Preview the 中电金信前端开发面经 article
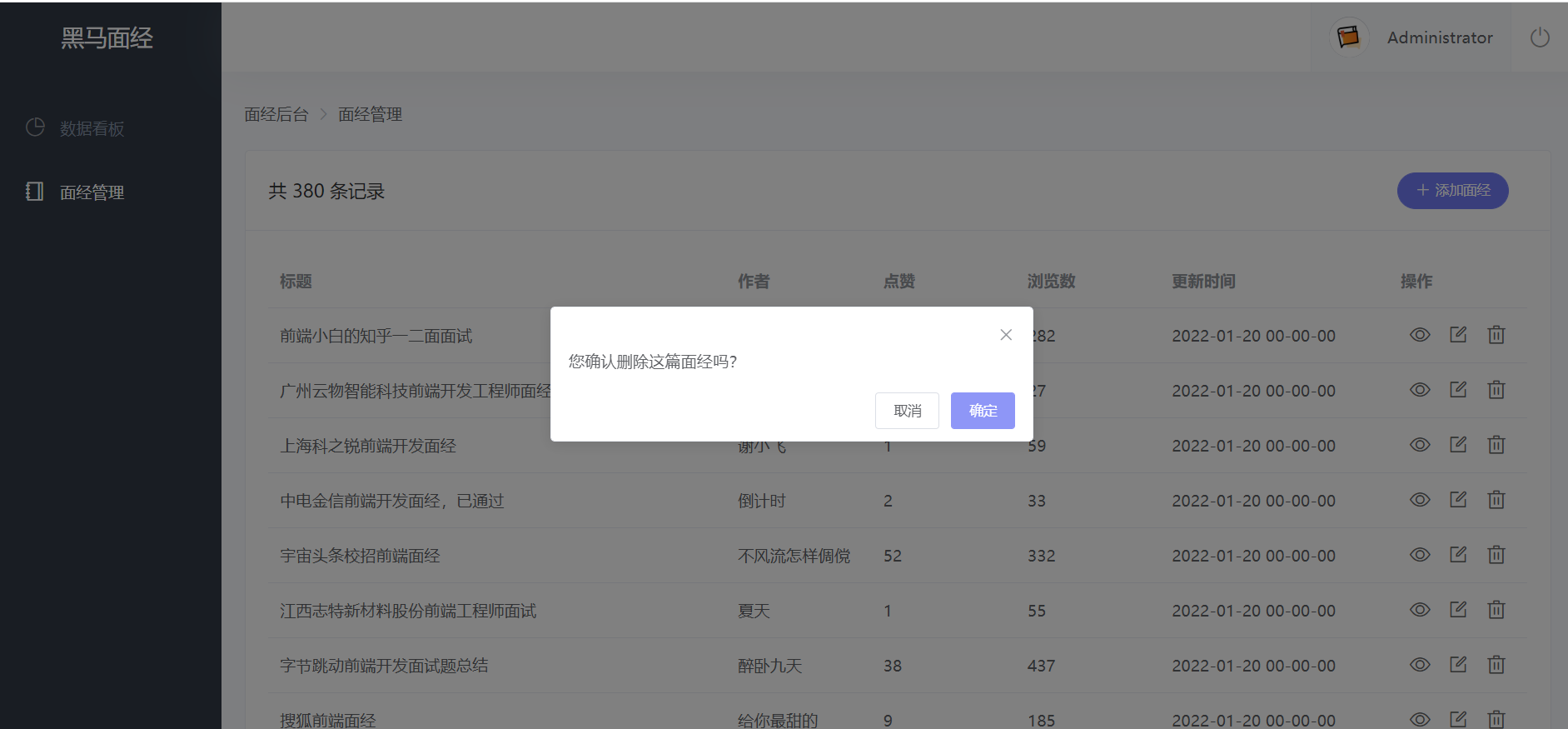 coord(1420,500)
